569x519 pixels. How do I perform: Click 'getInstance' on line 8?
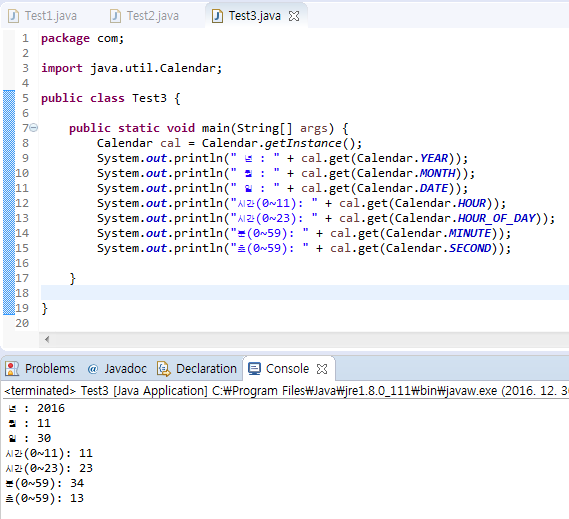[x=303, y=143]
